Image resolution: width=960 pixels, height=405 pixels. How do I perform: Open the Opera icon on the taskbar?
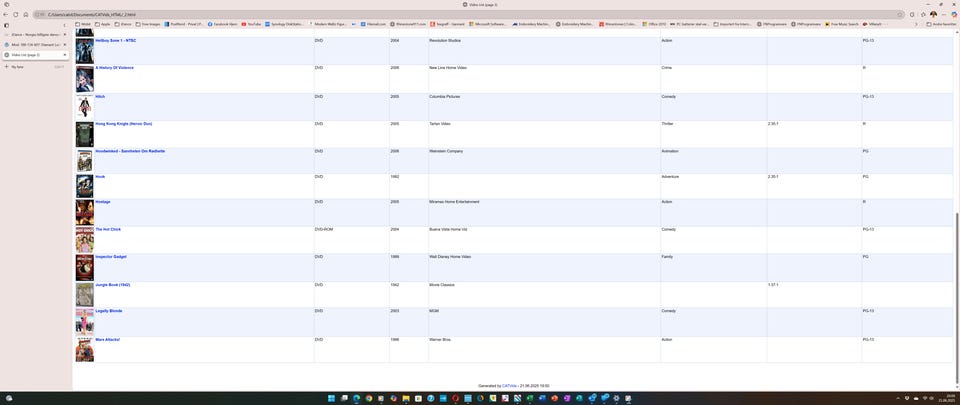(x=456, y=398)
